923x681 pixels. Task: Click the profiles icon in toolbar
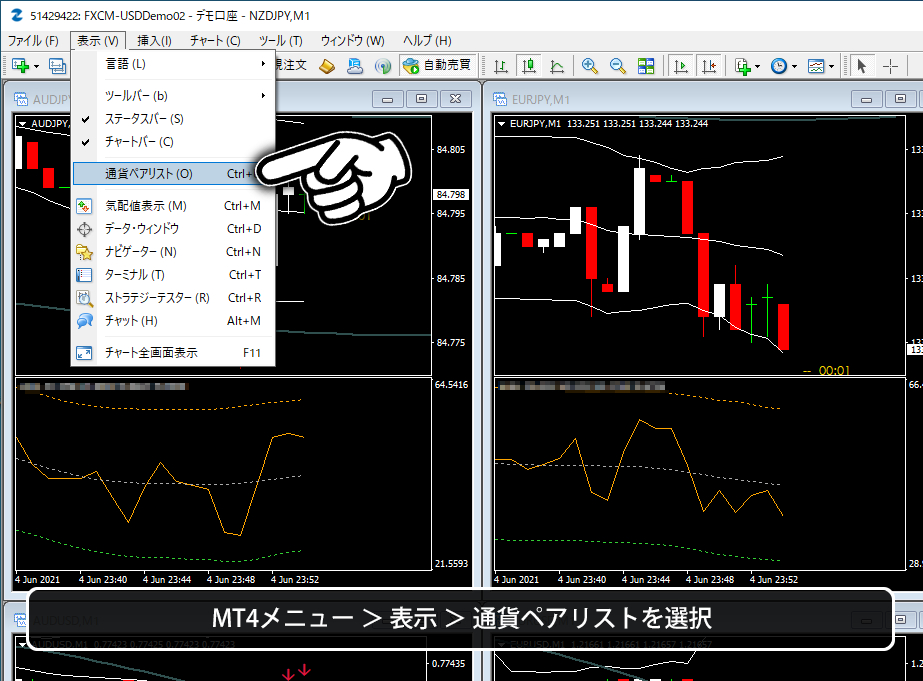(x=57, y=66)
